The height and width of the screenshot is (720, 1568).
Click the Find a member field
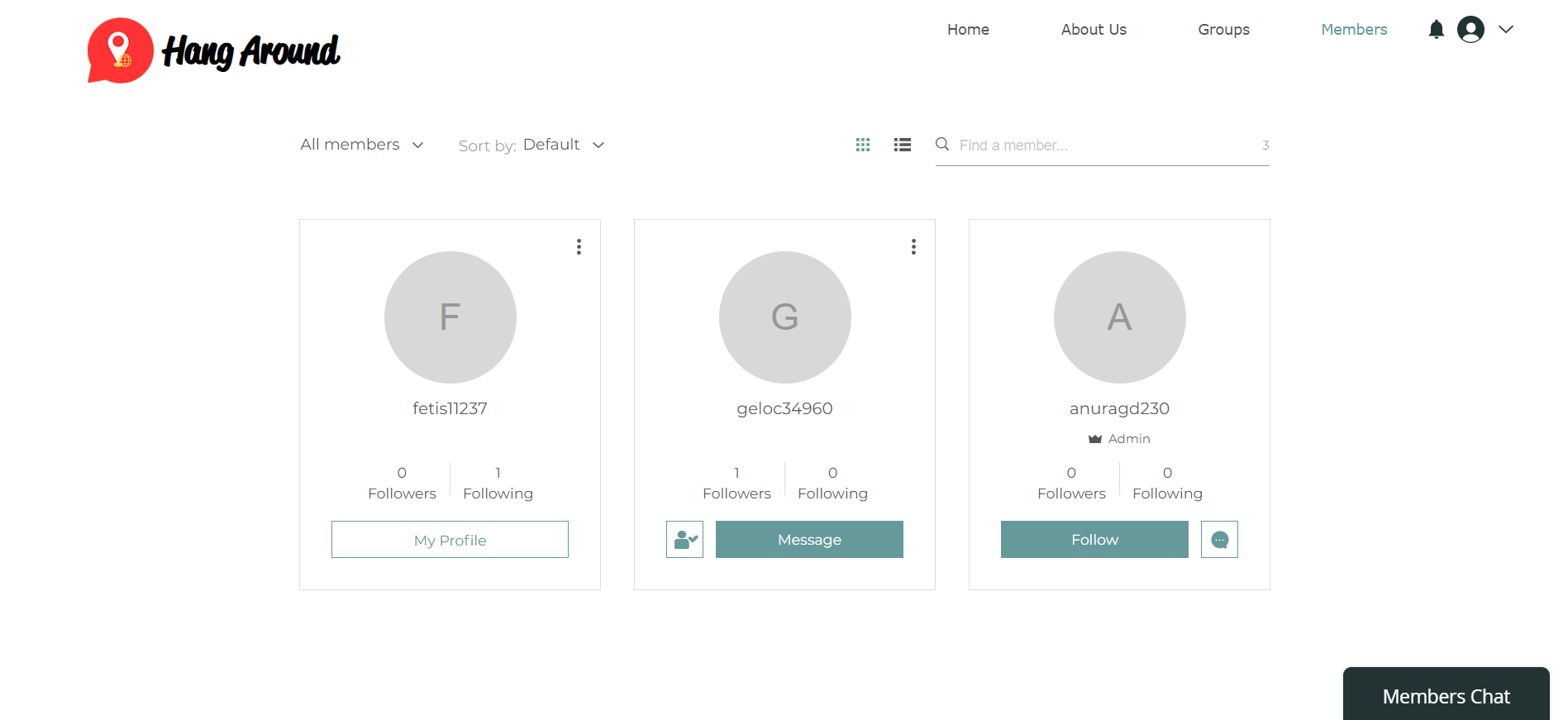[1103, 145]
